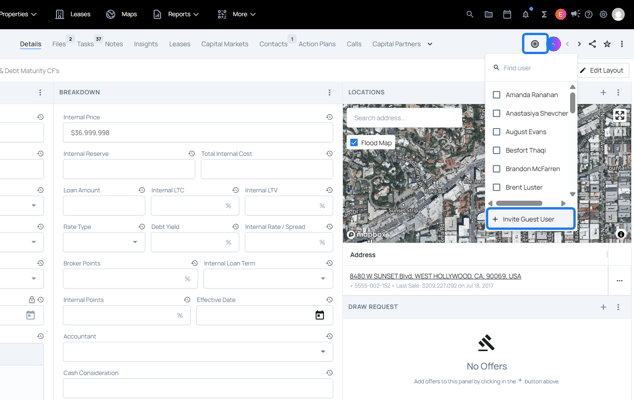Uncheck the Flood Map checkbox
Image resolution: width=634 pixels, height=400 pixels.
[x=354, y=143]
